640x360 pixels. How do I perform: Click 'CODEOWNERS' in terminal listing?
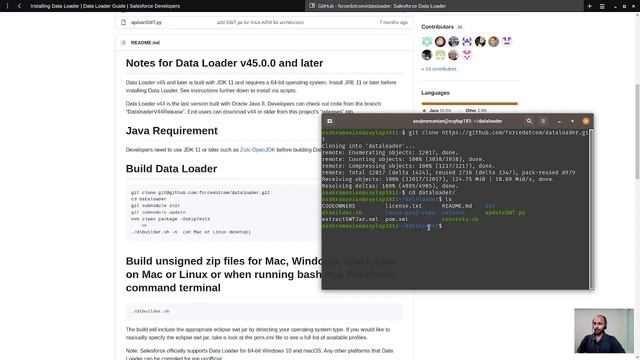pos(338,206)
